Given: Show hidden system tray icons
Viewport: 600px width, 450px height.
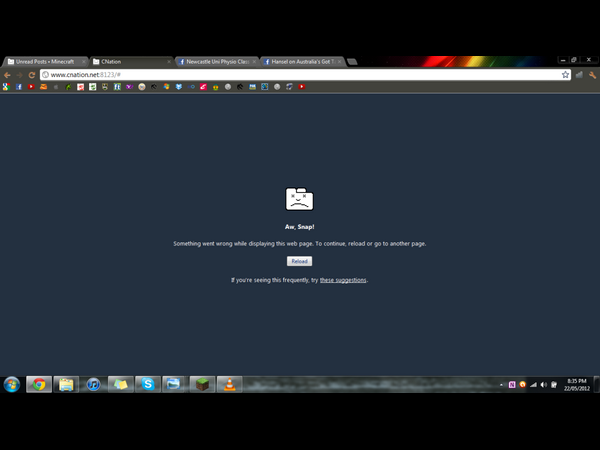Looking at the screenshot, I should pos(501,385).
